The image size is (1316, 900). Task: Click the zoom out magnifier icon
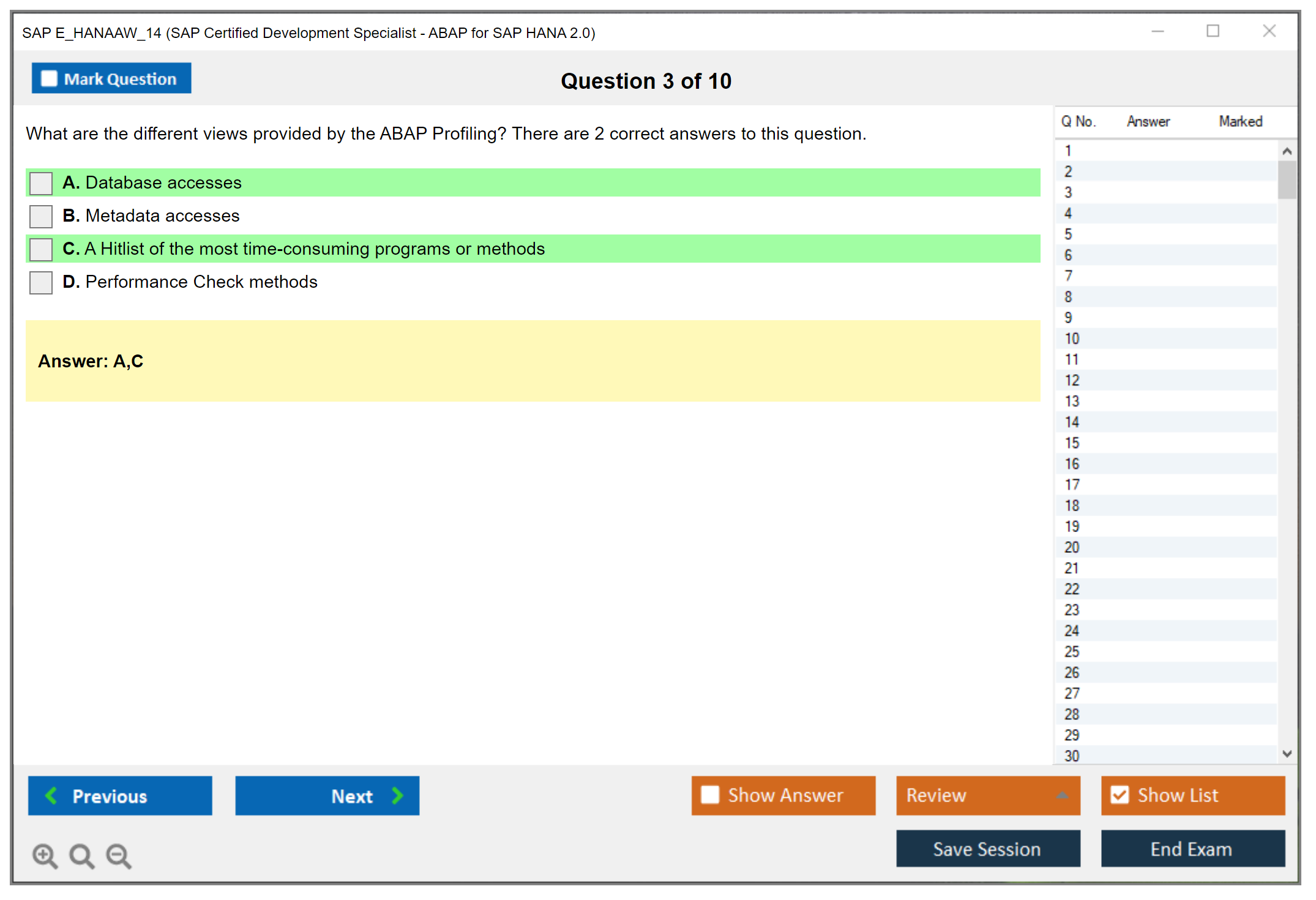click(x=119, y=855)
